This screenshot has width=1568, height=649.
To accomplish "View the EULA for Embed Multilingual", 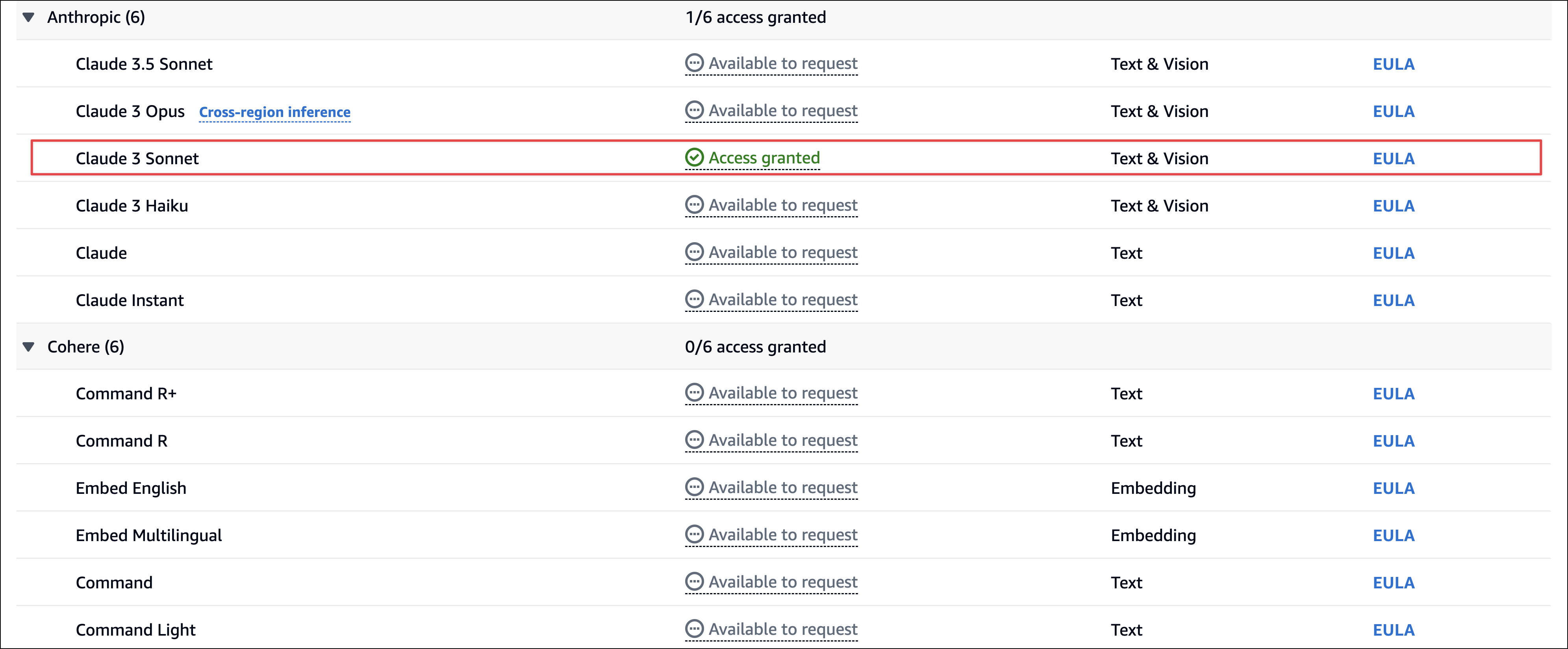I will [1393, 535].
